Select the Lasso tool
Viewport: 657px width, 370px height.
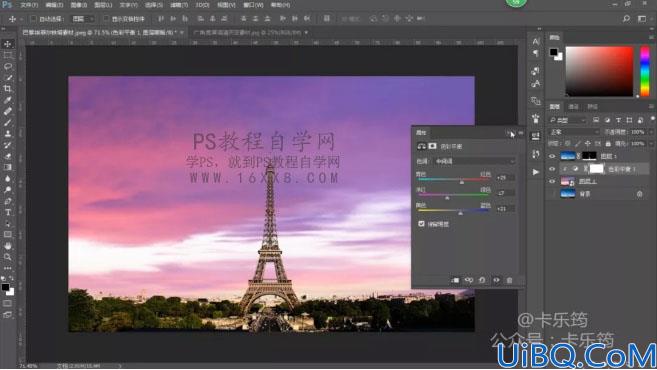click(8, 67)
